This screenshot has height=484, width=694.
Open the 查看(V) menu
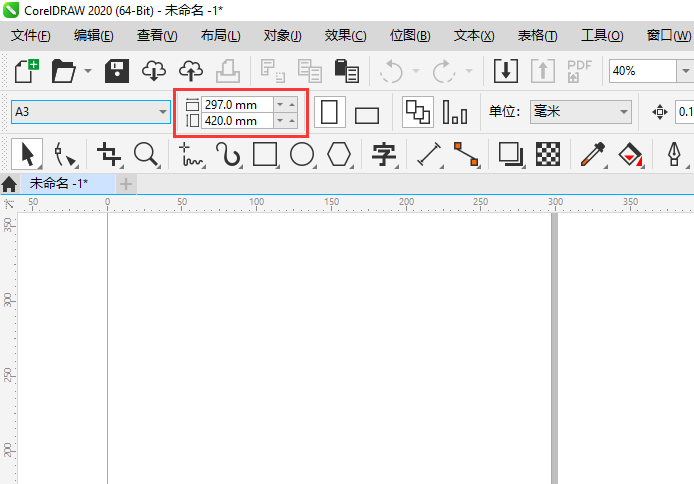[157, 35]
